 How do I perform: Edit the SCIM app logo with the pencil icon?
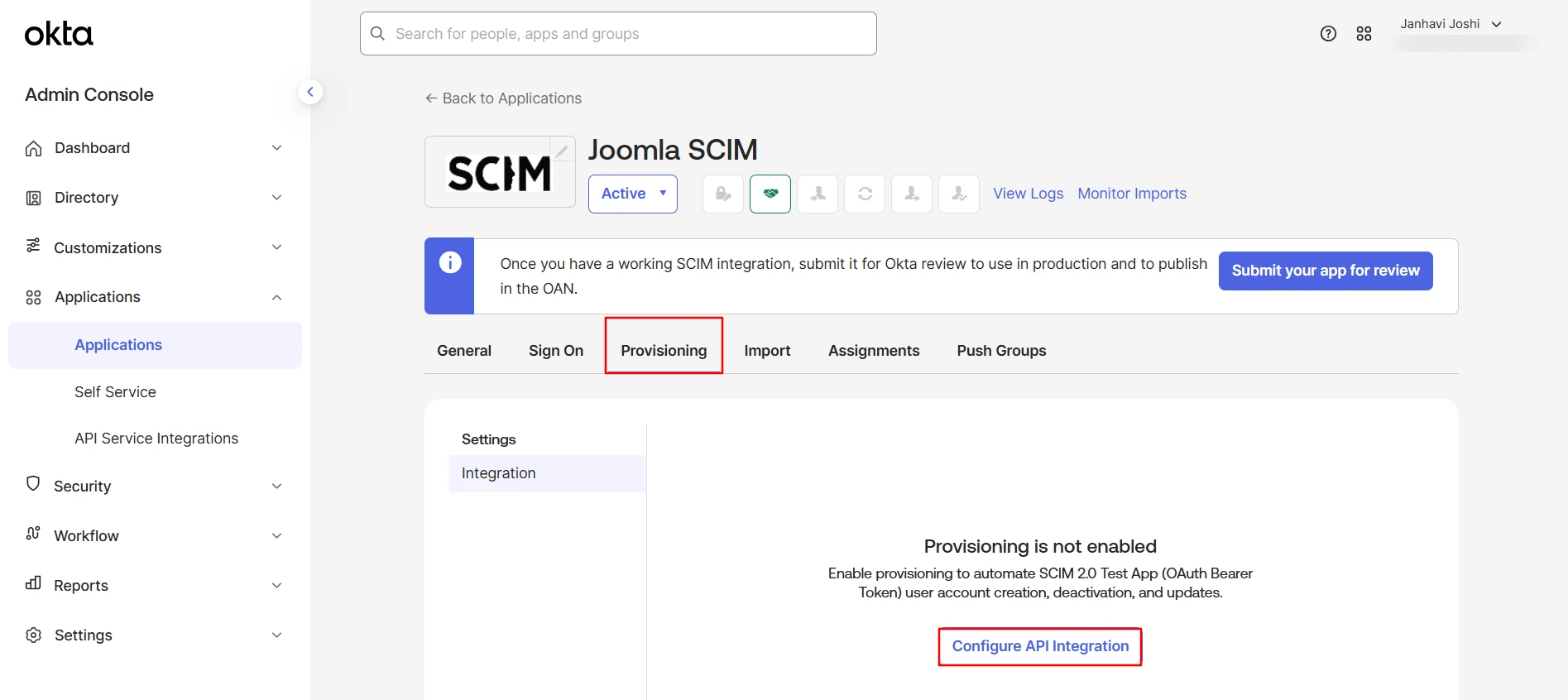[x=562, y=151]
